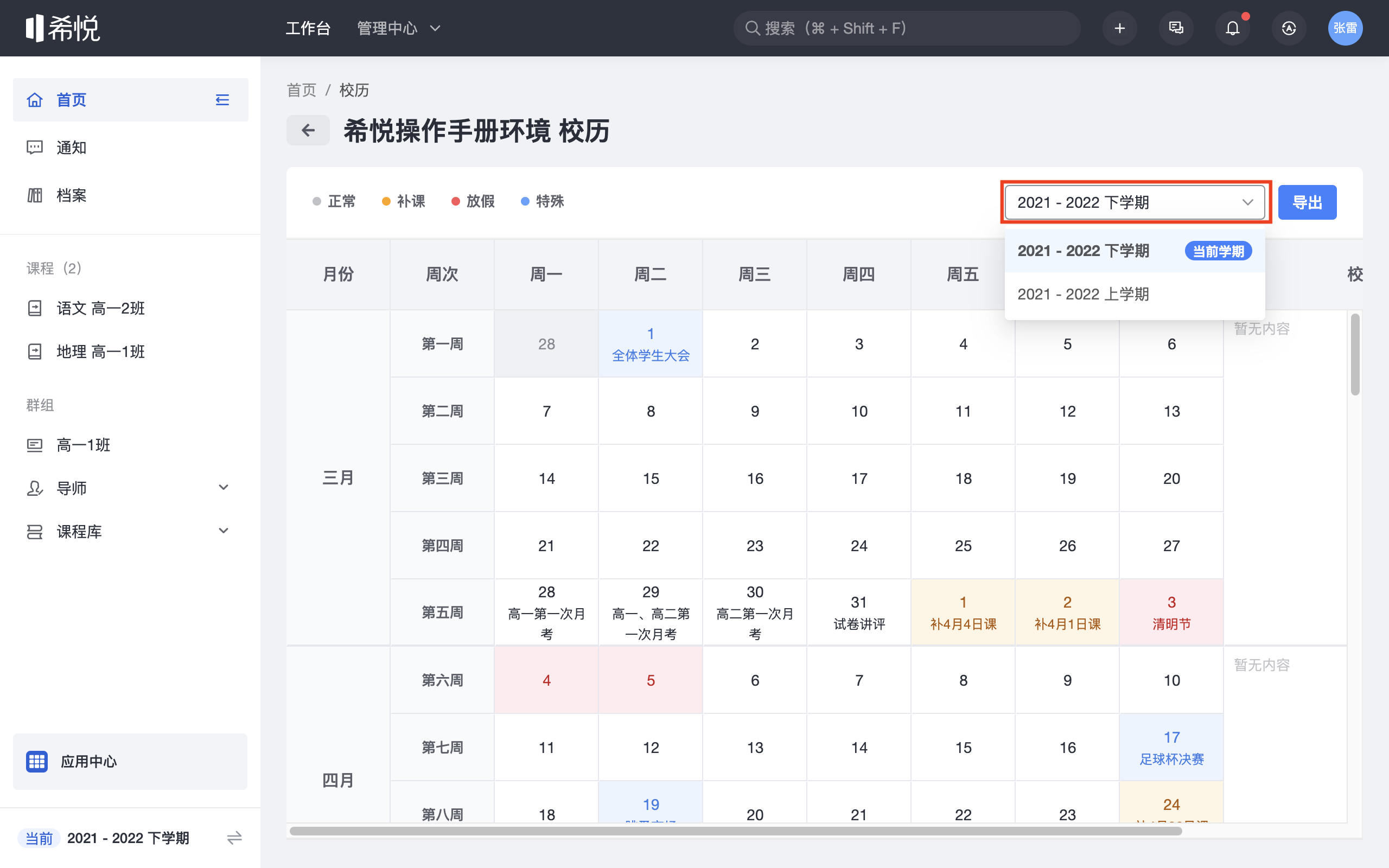Viewport: 1389px width, 868px height.
Task: Expand the 导师 group in sidebar
Action: tap(224, 487)
